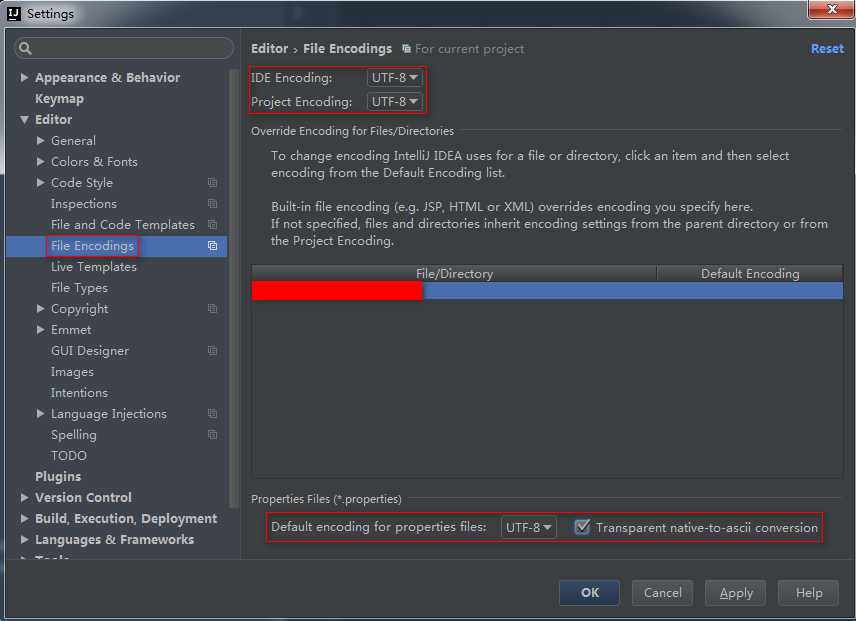
Task: Click project-level icon beside GUI Designer
Action: point(213,351)
